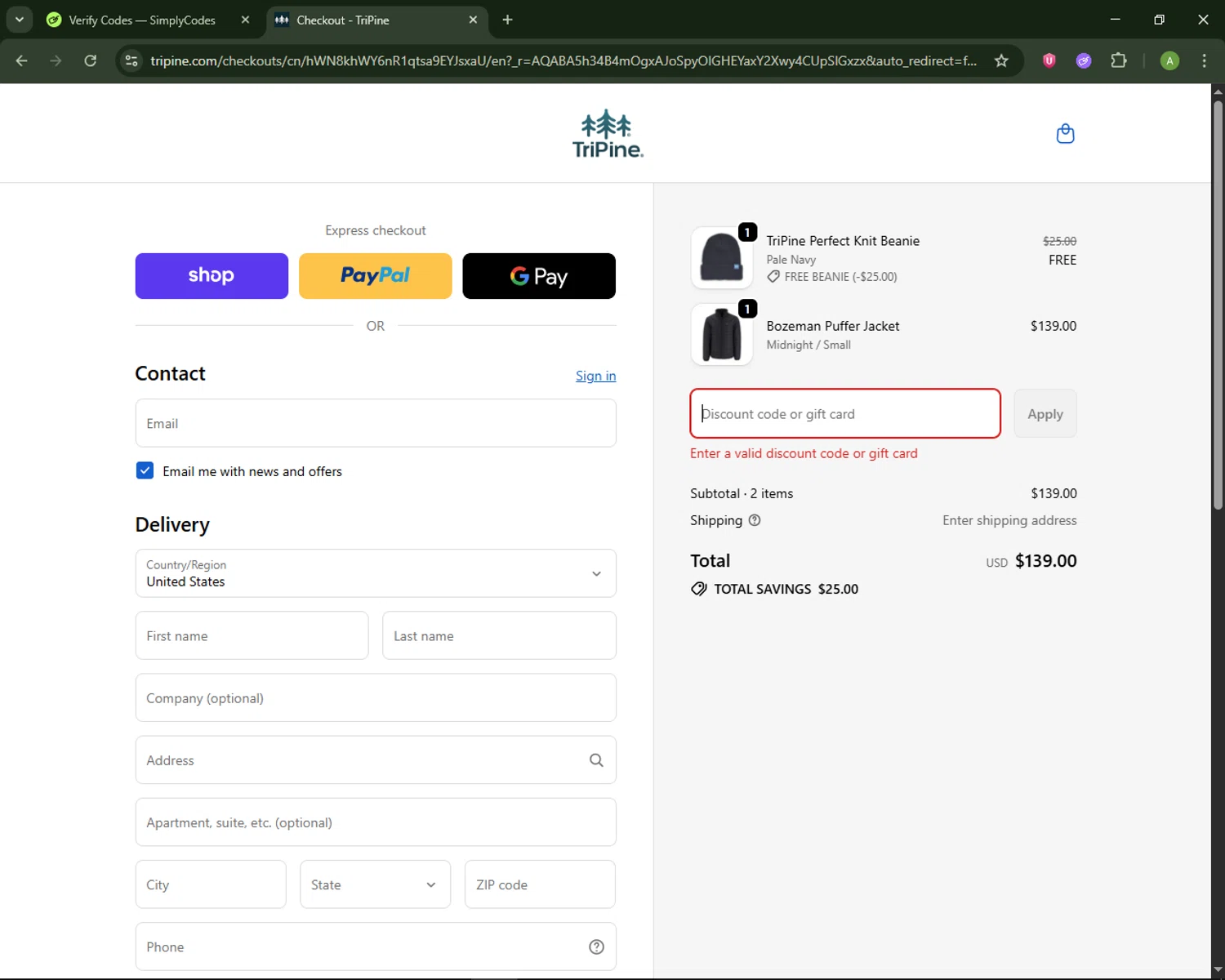Click the TriPine Perfect Knit Beanie title
The height and width of the screenshot is (980, 1225).
pyautogui.click(x=843, y=241)
